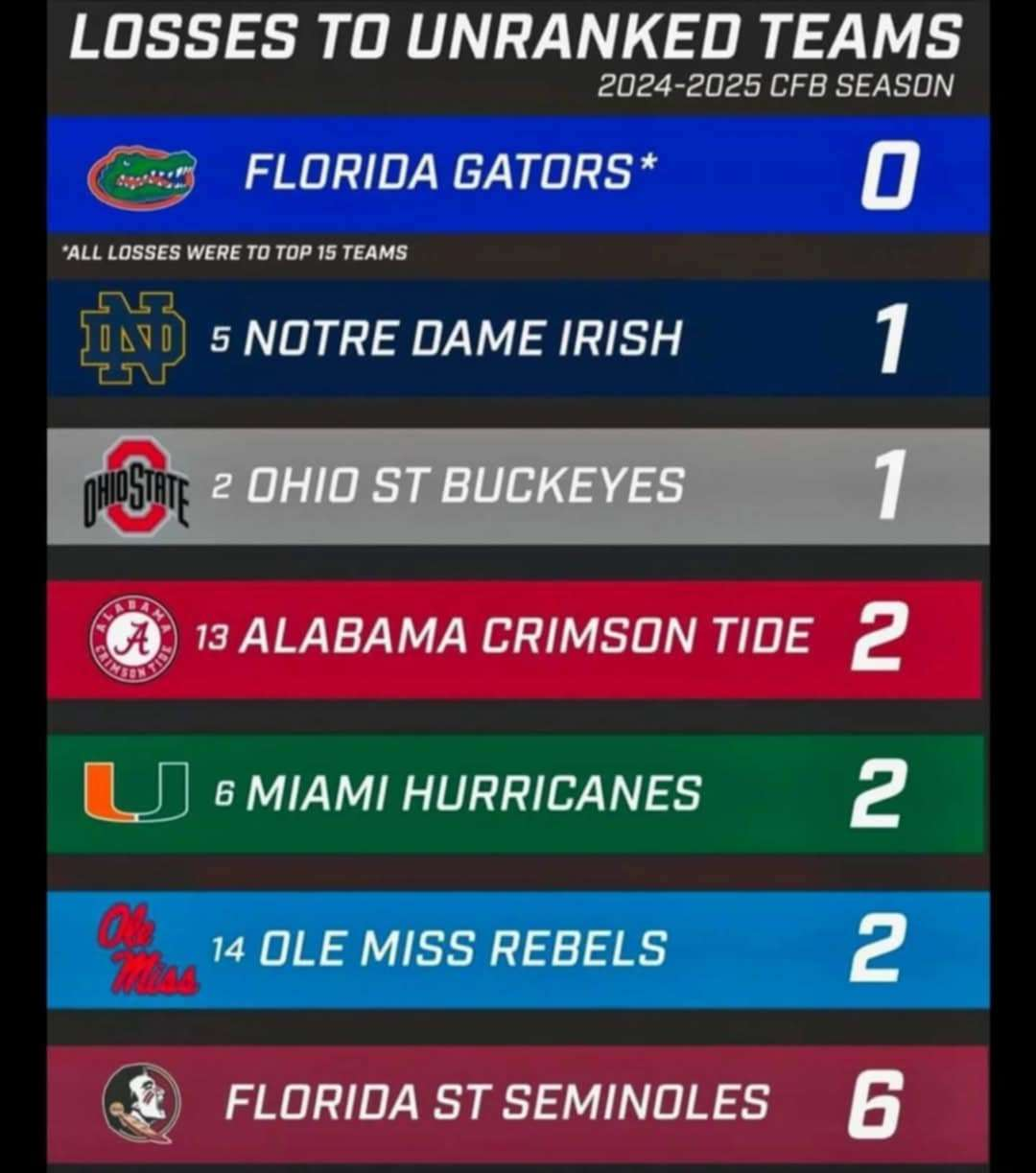Viewport: 1036px width, 1173px height.
Task: Click the top 15 teams footnote
Action: pos(234,253)
